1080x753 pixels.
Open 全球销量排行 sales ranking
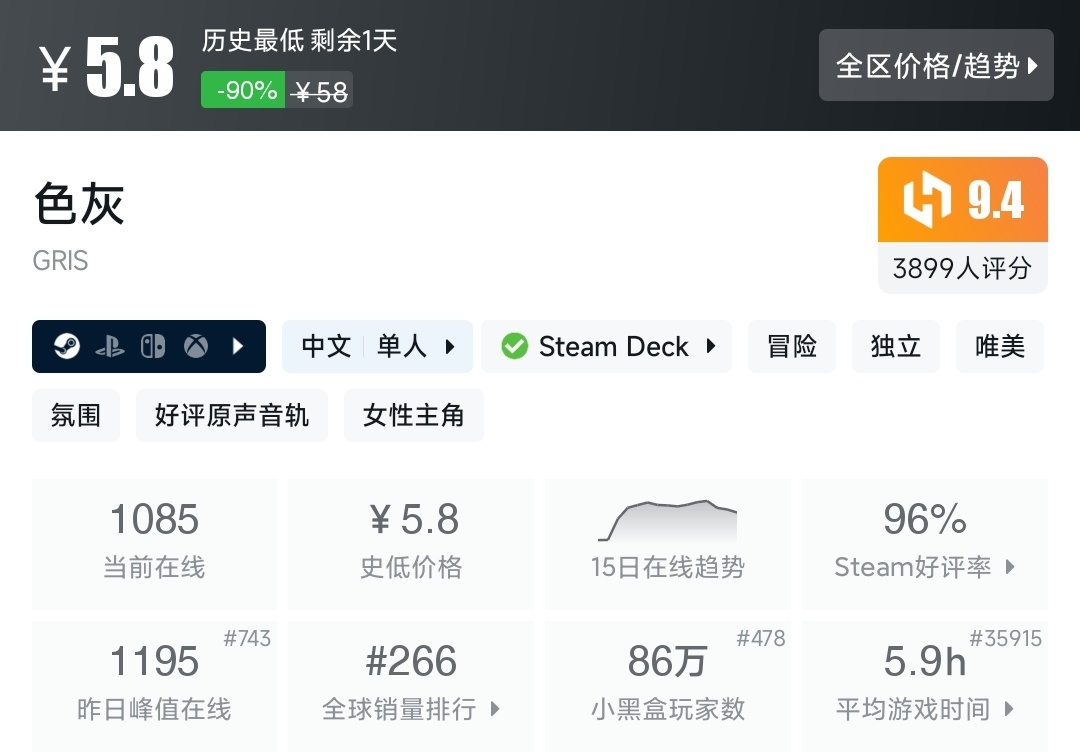411,686
